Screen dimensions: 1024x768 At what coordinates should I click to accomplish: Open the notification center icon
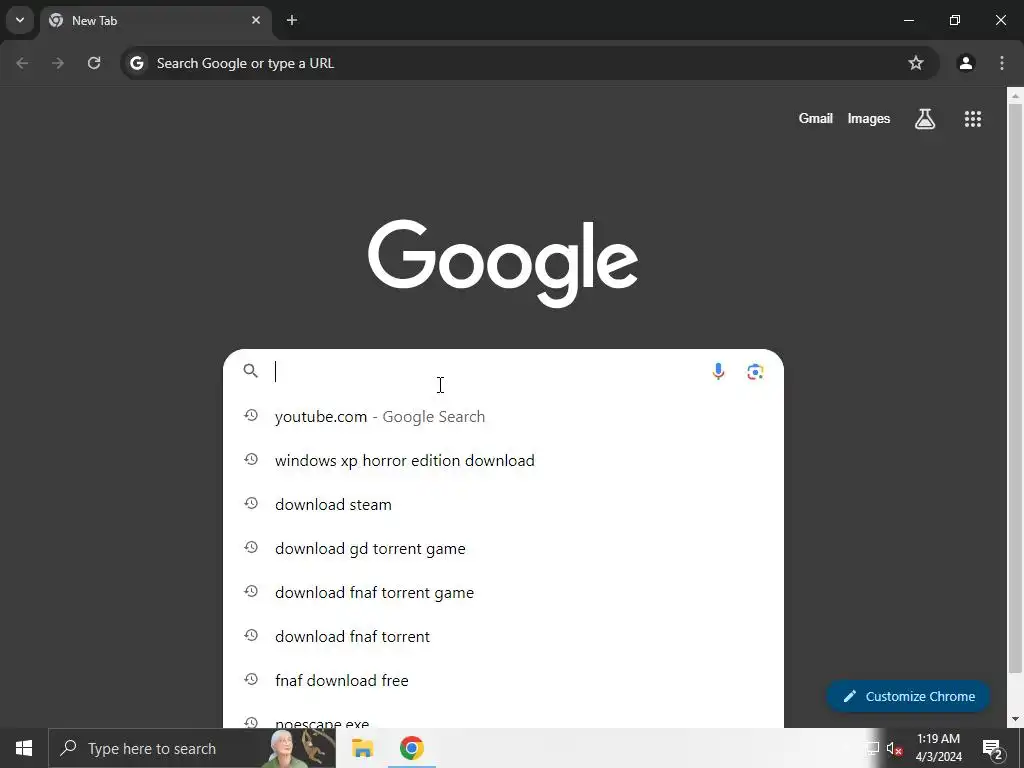tap(993, 748)
